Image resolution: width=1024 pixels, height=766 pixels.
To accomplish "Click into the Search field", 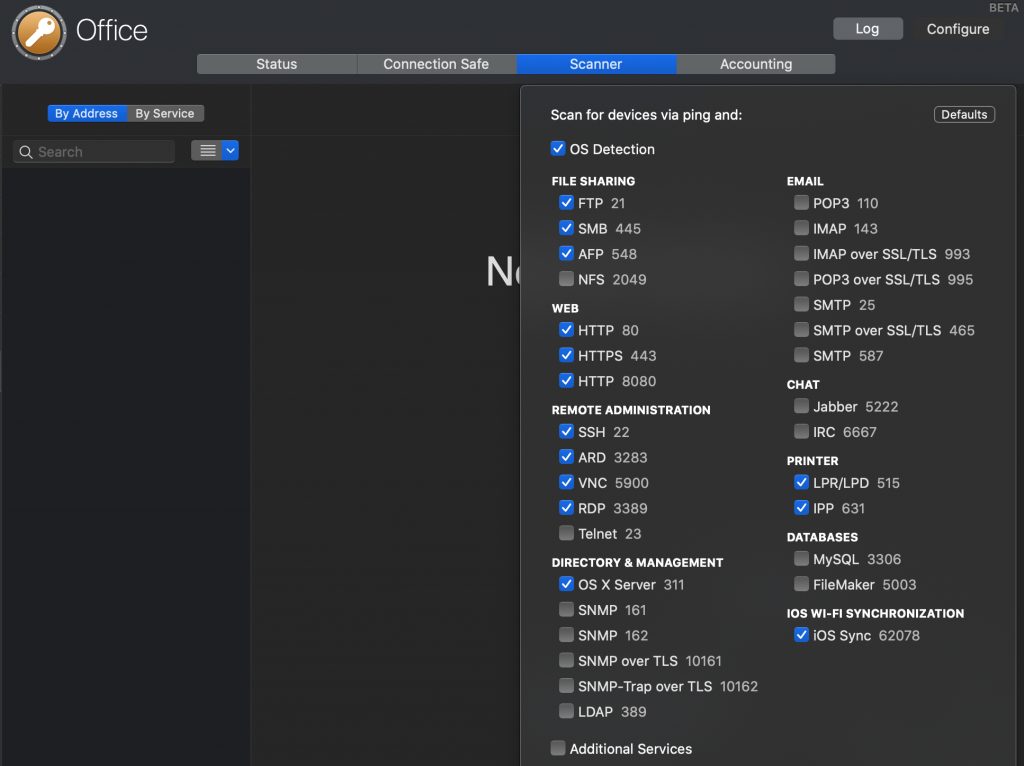I will coord(94,152).
